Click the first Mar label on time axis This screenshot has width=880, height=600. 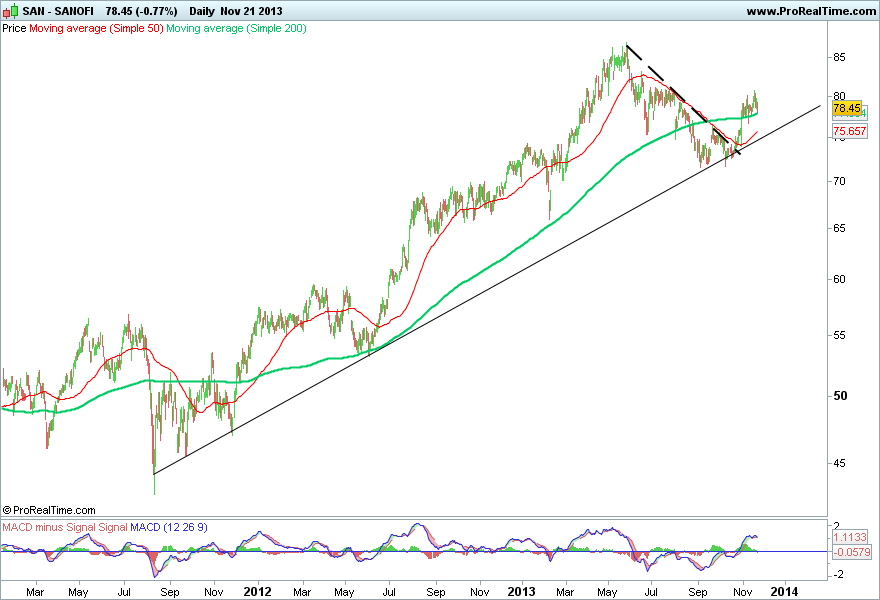pos(35,592)
